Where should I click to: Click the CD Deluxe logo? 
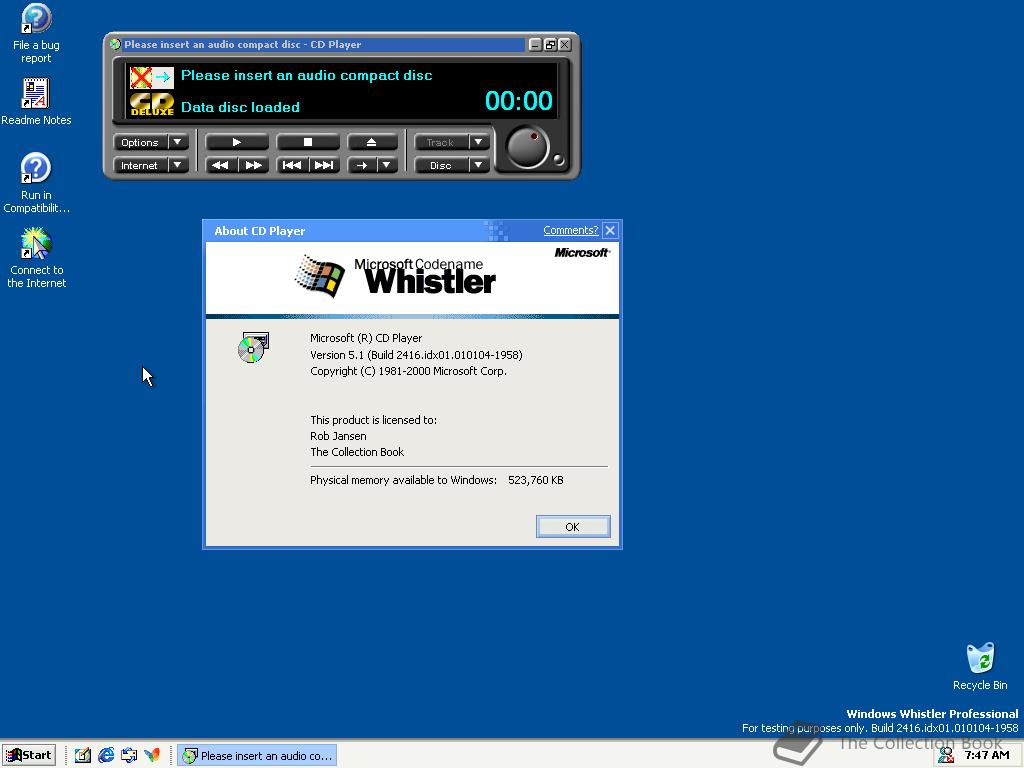(x=152, y=104)
